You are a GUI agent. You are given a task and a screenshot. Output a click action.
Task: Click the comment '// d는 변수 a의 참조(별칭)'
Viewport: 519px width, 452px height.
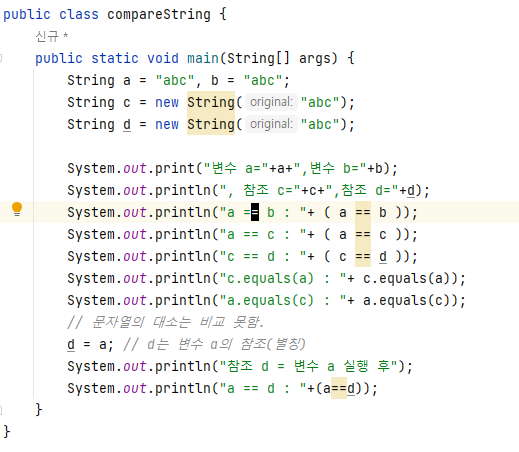(x=214, y=344)
